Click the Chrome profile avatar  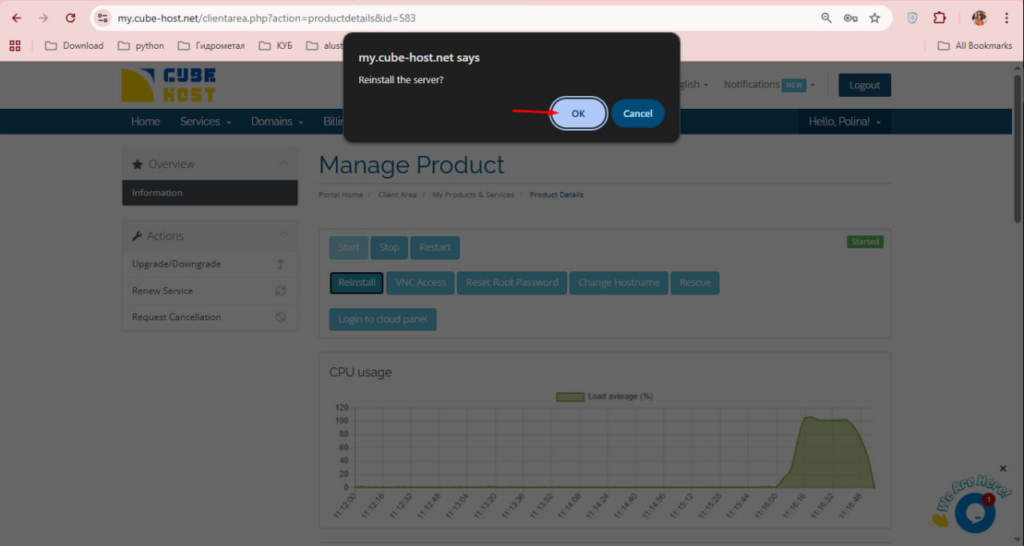[979, 18]
